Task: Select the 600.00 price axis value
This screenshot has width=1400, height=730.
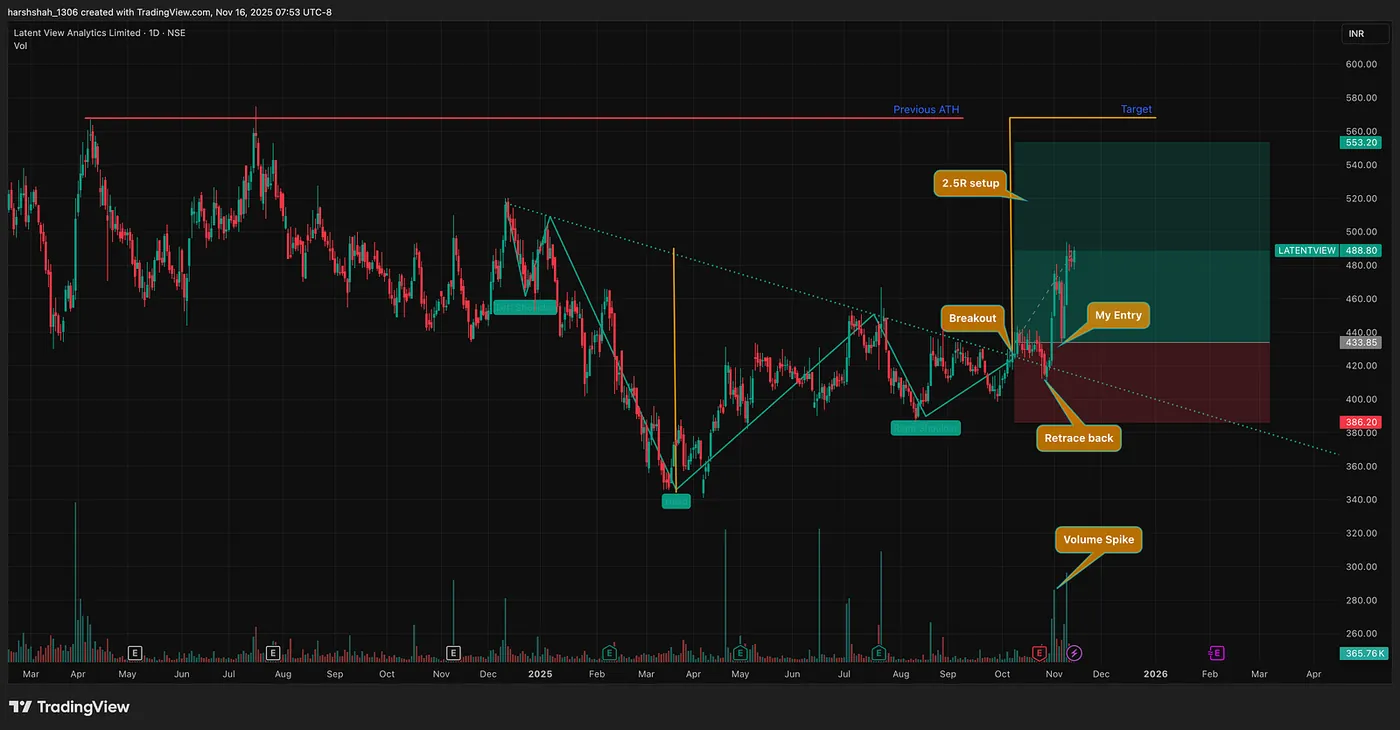Action: pos(1362,65)
